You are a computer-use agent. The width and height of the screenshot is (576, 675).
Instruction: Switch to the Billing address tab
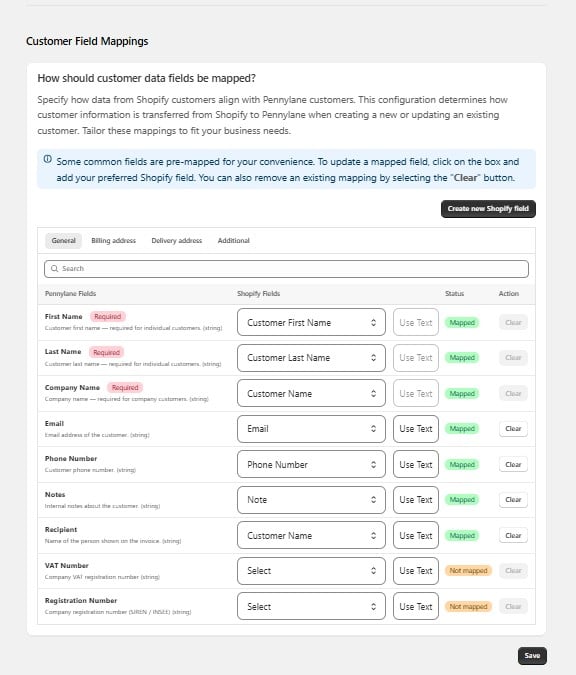pos(114,241)
